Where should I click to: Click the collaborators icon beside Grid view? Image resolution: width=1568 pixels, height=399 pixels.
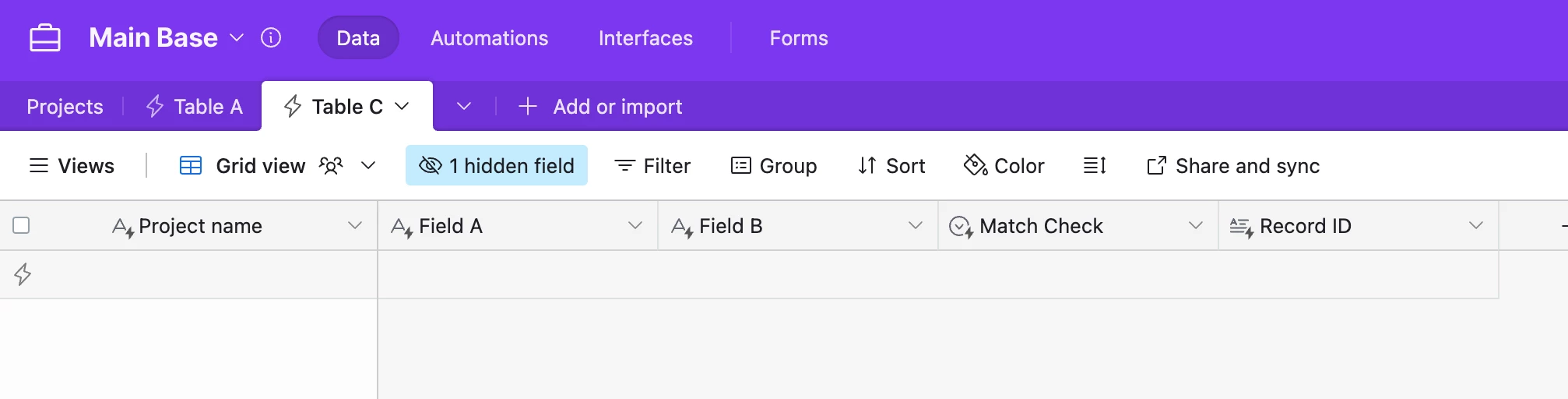pyautogui.click(x=331, y=165)
